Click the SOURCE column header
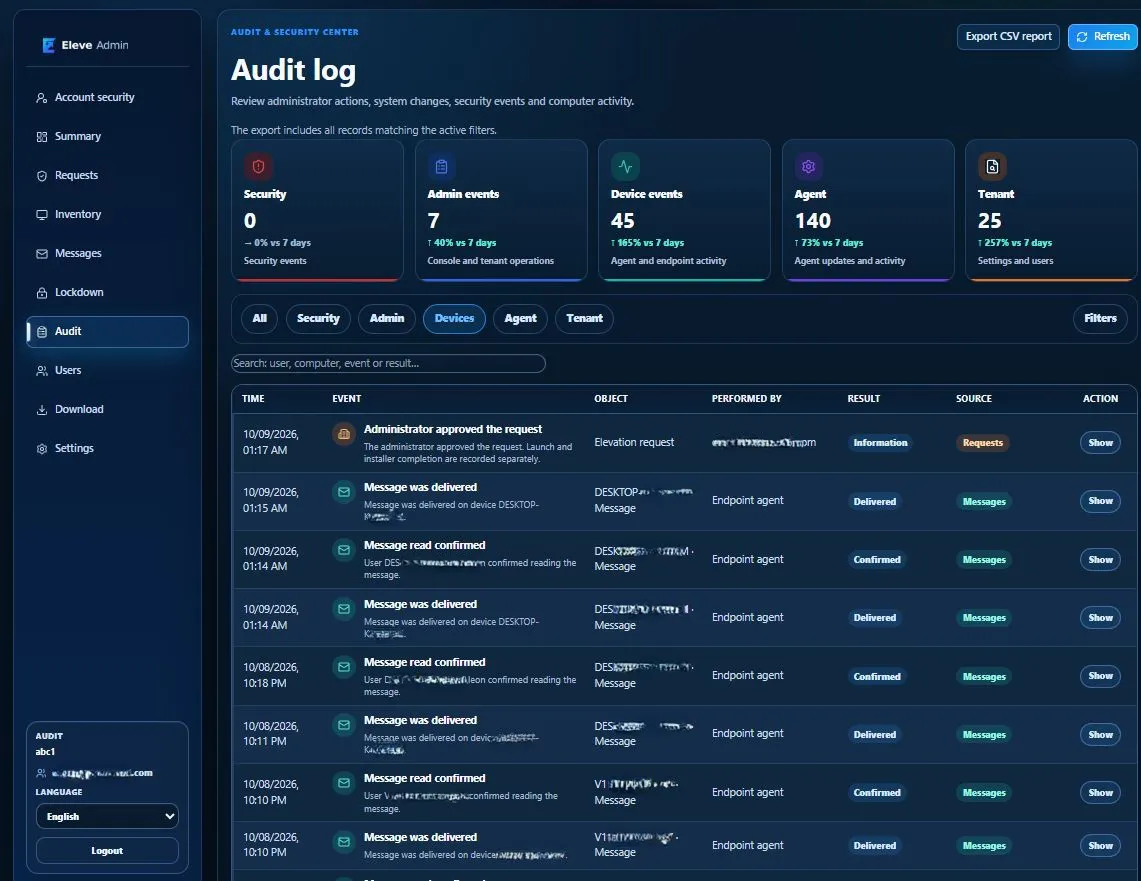Screen dimensions: 1141x881 (974, 399)
